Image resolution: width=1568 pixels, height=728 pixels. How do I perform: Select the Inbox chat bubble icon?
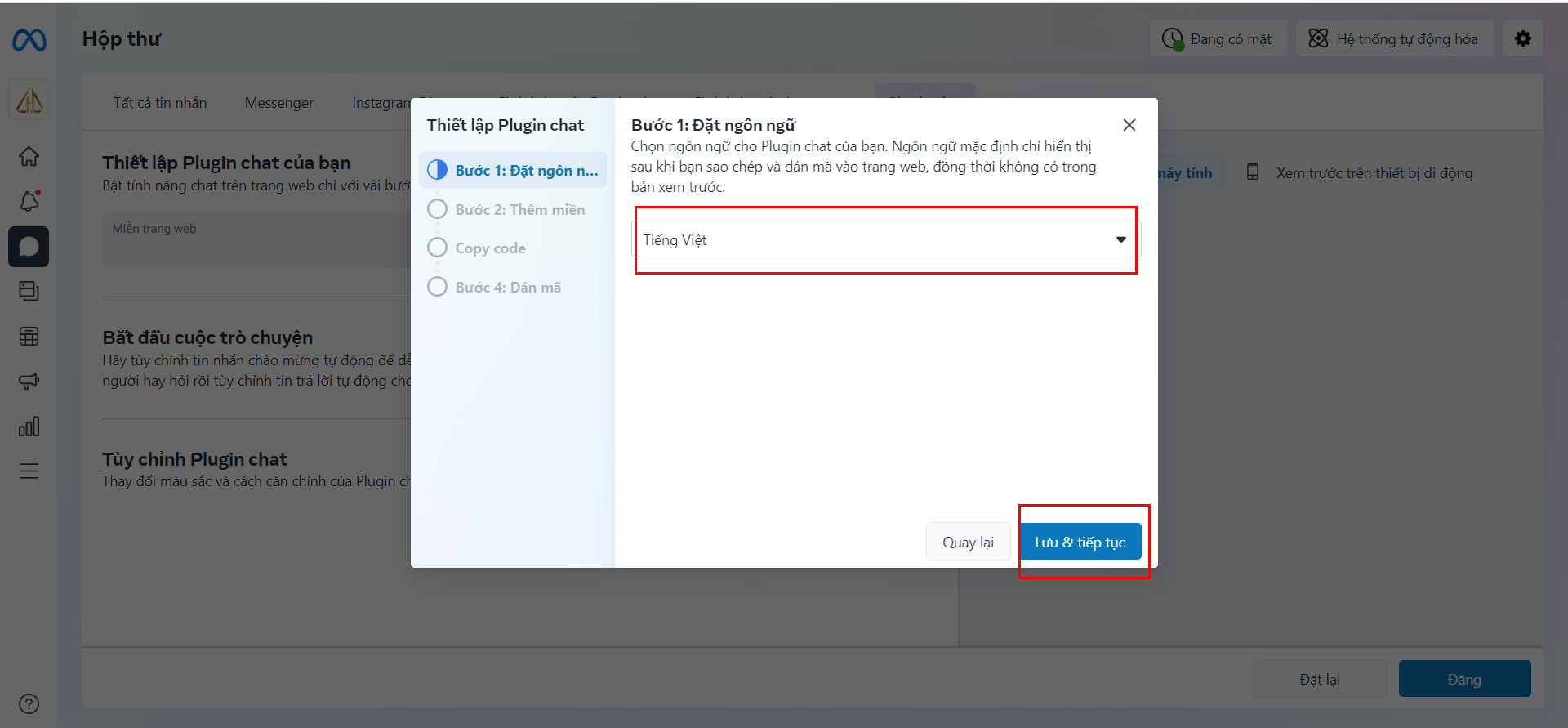29,247
